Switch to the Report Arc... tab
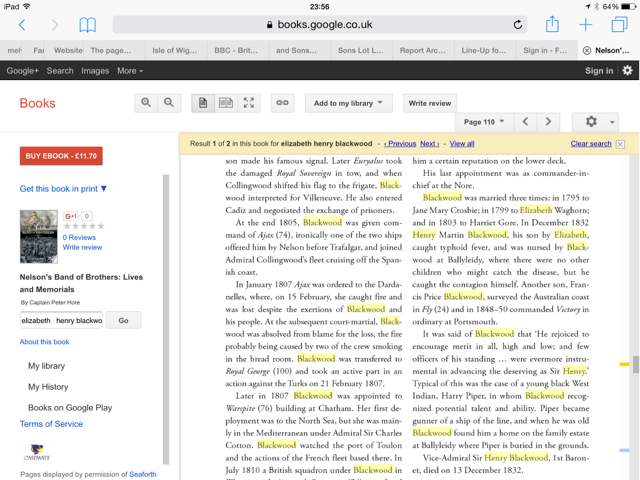 pyautogui.click(x=424, y=51)
